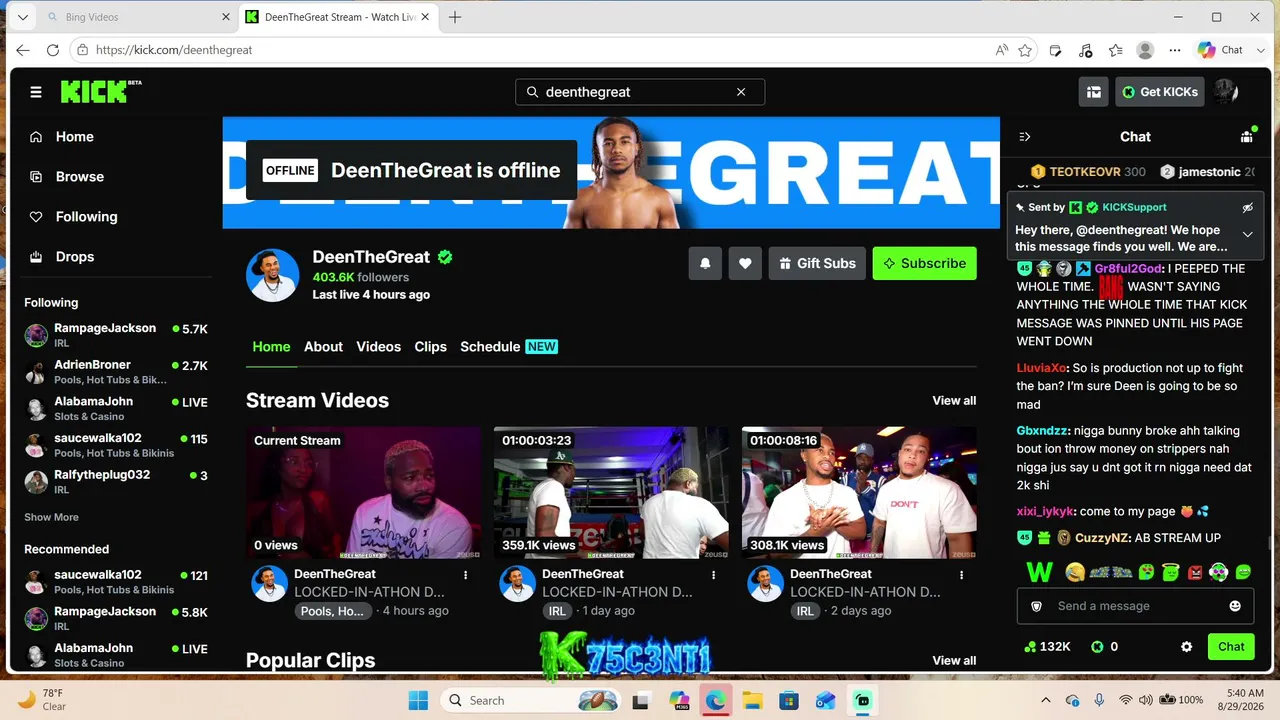Hide the pinned KICKSupport message
This screenshot has width=1280, height=720.
(x=1247, y=208)
